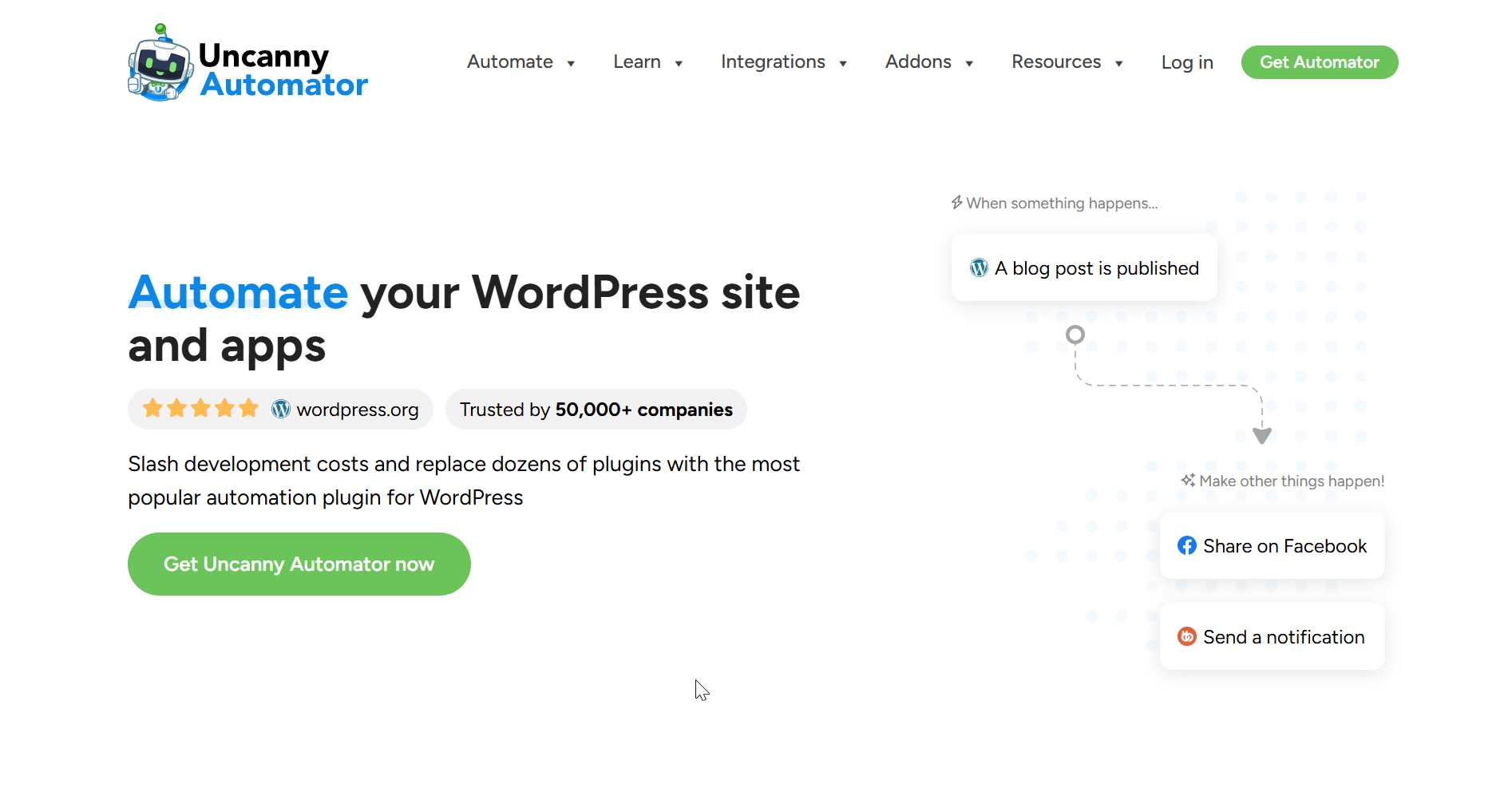Click the Trusted by 50,000+ companies badge
This screenshot has width=1512, height=792.
coord(596,409)
